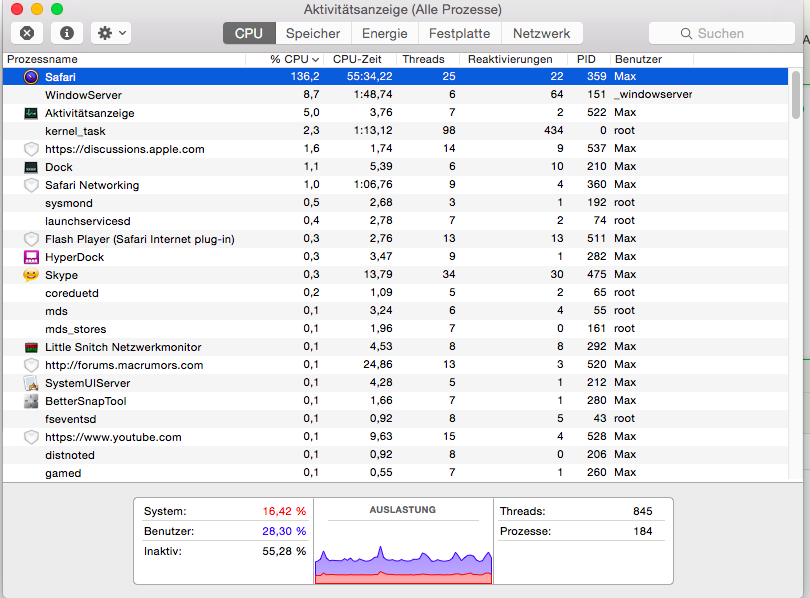810x598 pixels.
Task: Click the magnifier icon in the search field
Action: (686, 34)
